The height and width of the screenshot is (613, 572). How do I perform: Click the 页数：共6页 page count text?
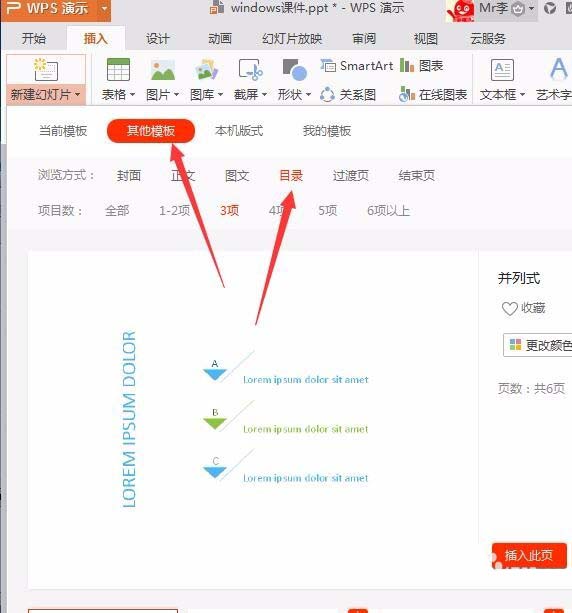[531, 388]
